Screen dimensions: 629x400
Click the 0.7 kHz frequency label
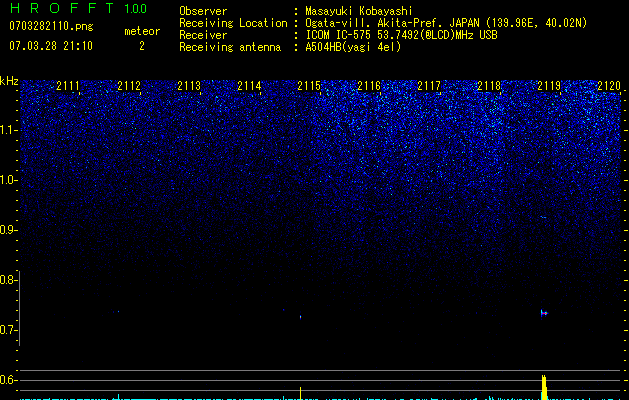(x=8, y=330)
